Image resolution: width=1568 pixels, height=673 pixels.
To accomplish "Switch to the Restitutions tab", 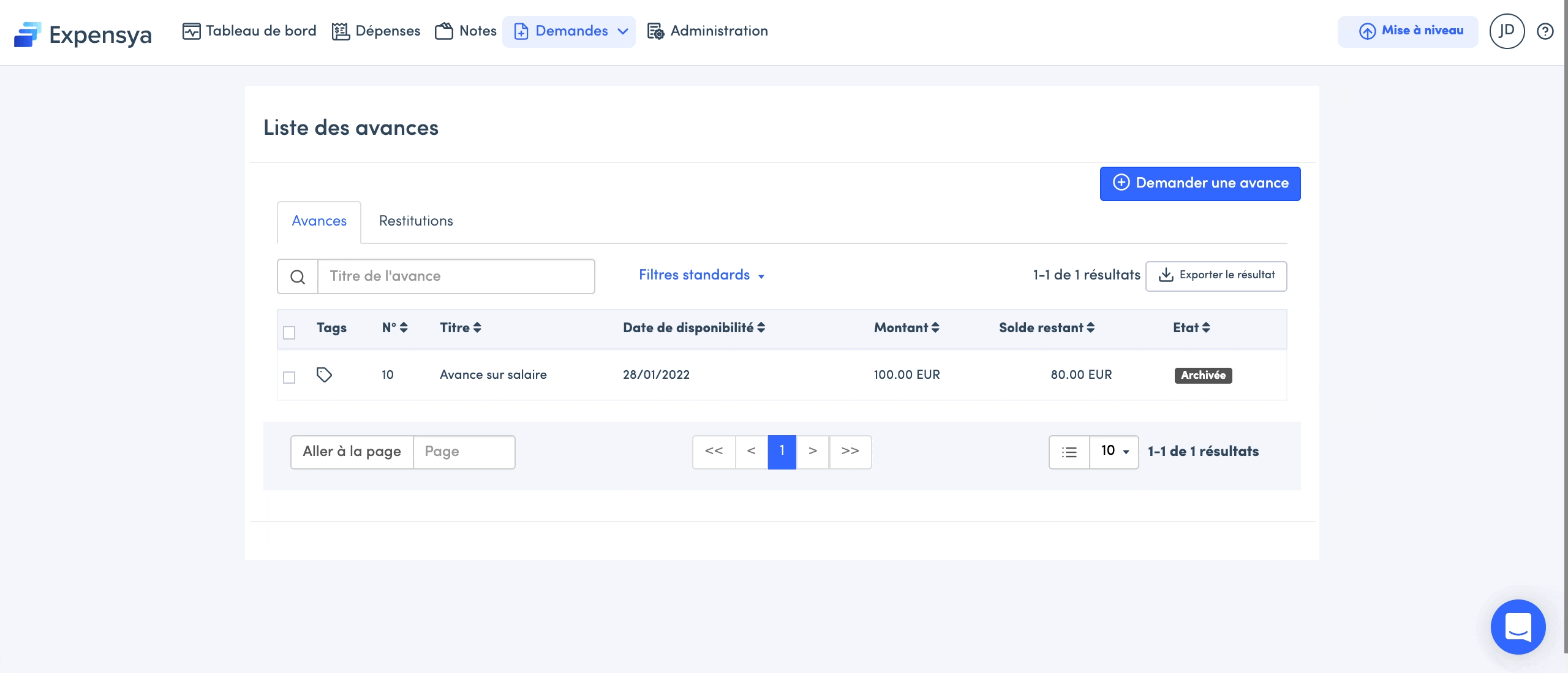I will click(x=416, y=221).
